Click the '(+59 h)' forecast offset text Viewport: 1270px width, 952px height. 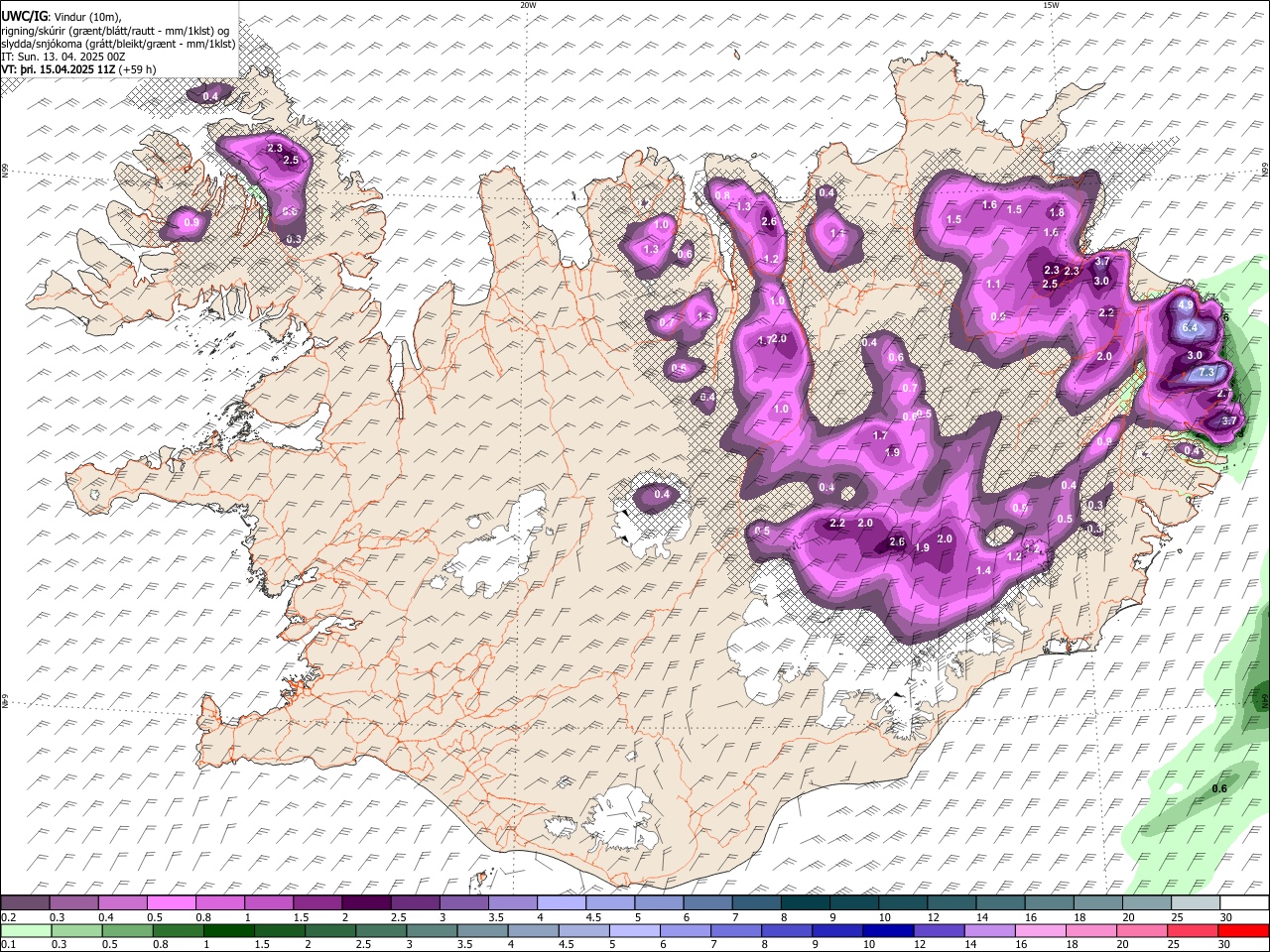pyautogui.click(x=137, y=69)
